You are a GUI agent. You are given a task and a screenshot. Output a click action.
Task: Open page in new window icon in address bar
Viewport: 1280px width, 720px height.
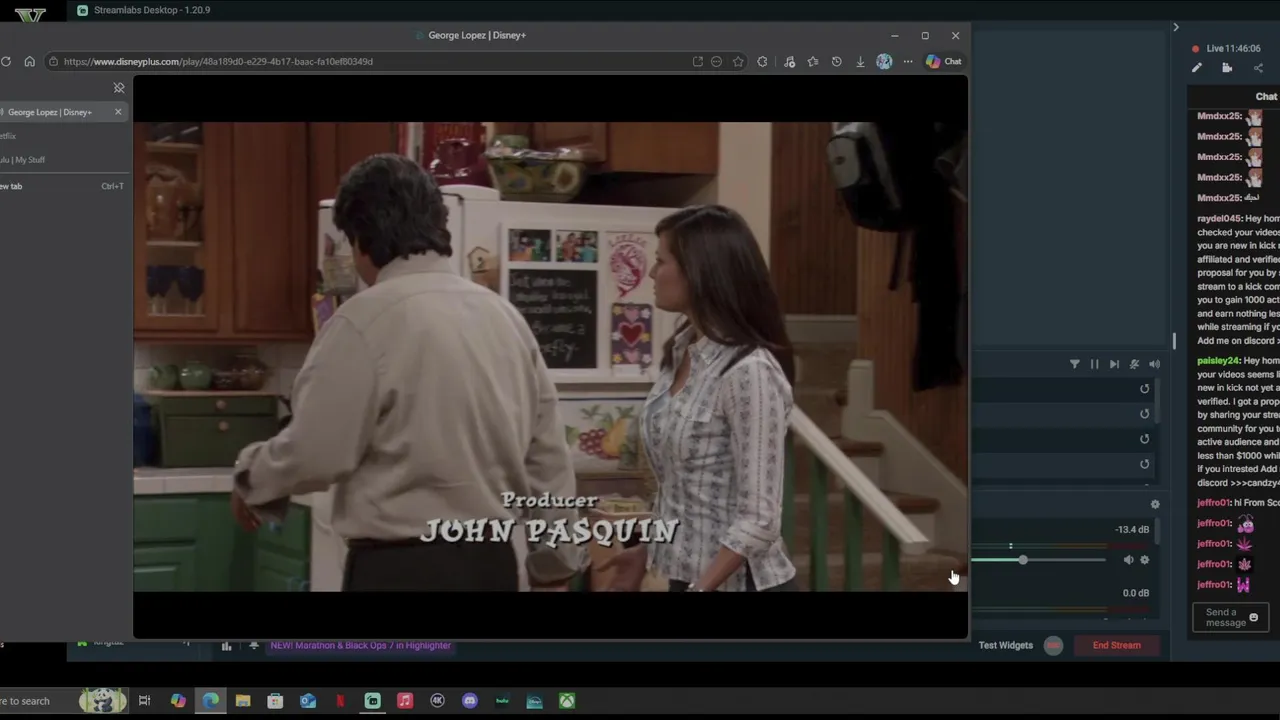click(x=698, y=62)
